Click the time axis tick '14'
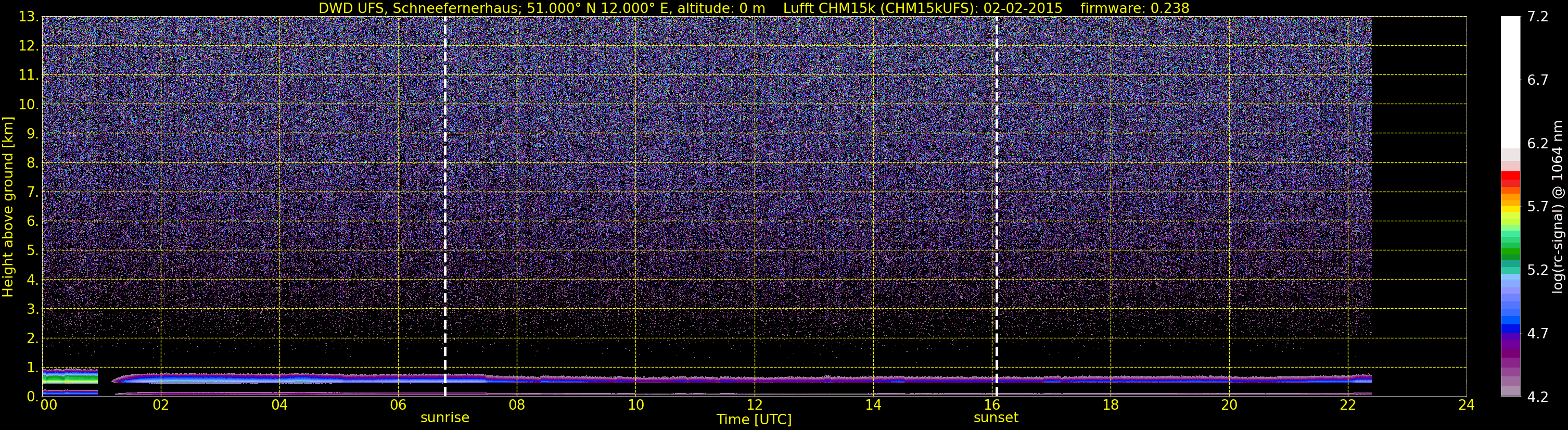1568x430 pixels. [873, 405]
